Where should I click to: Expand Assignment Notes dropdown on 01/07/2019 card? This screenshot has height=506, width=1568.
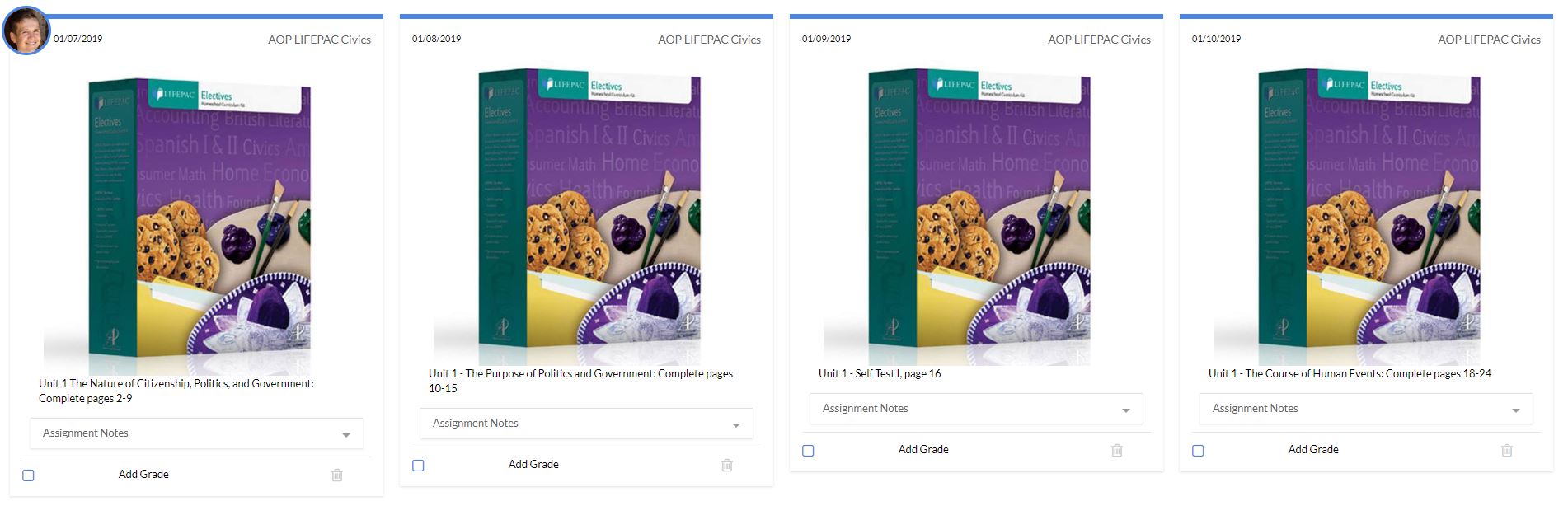click(196, 433)
